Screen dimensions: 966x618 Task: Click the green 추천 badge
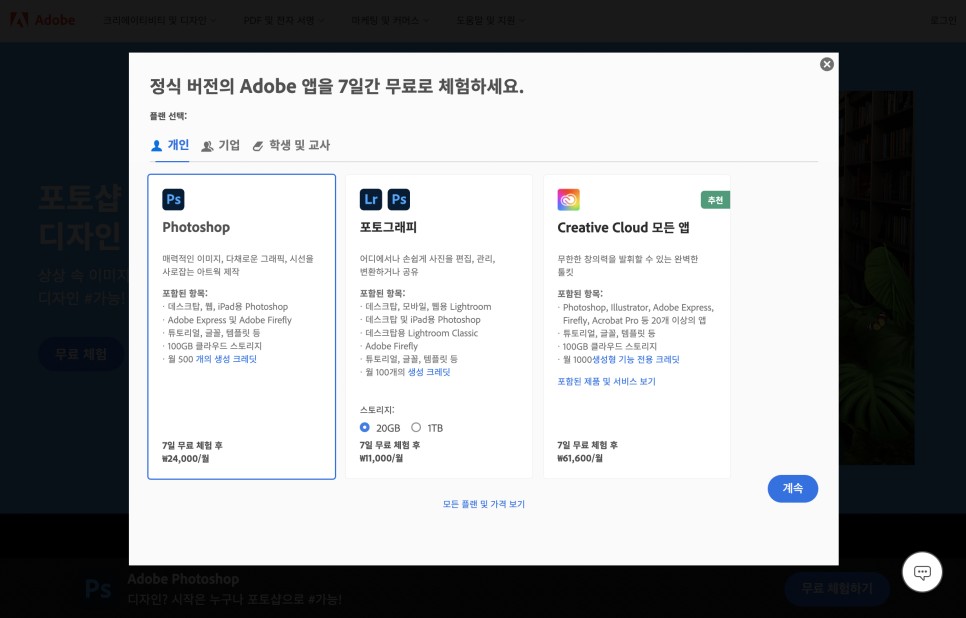[x=715, y=200]
